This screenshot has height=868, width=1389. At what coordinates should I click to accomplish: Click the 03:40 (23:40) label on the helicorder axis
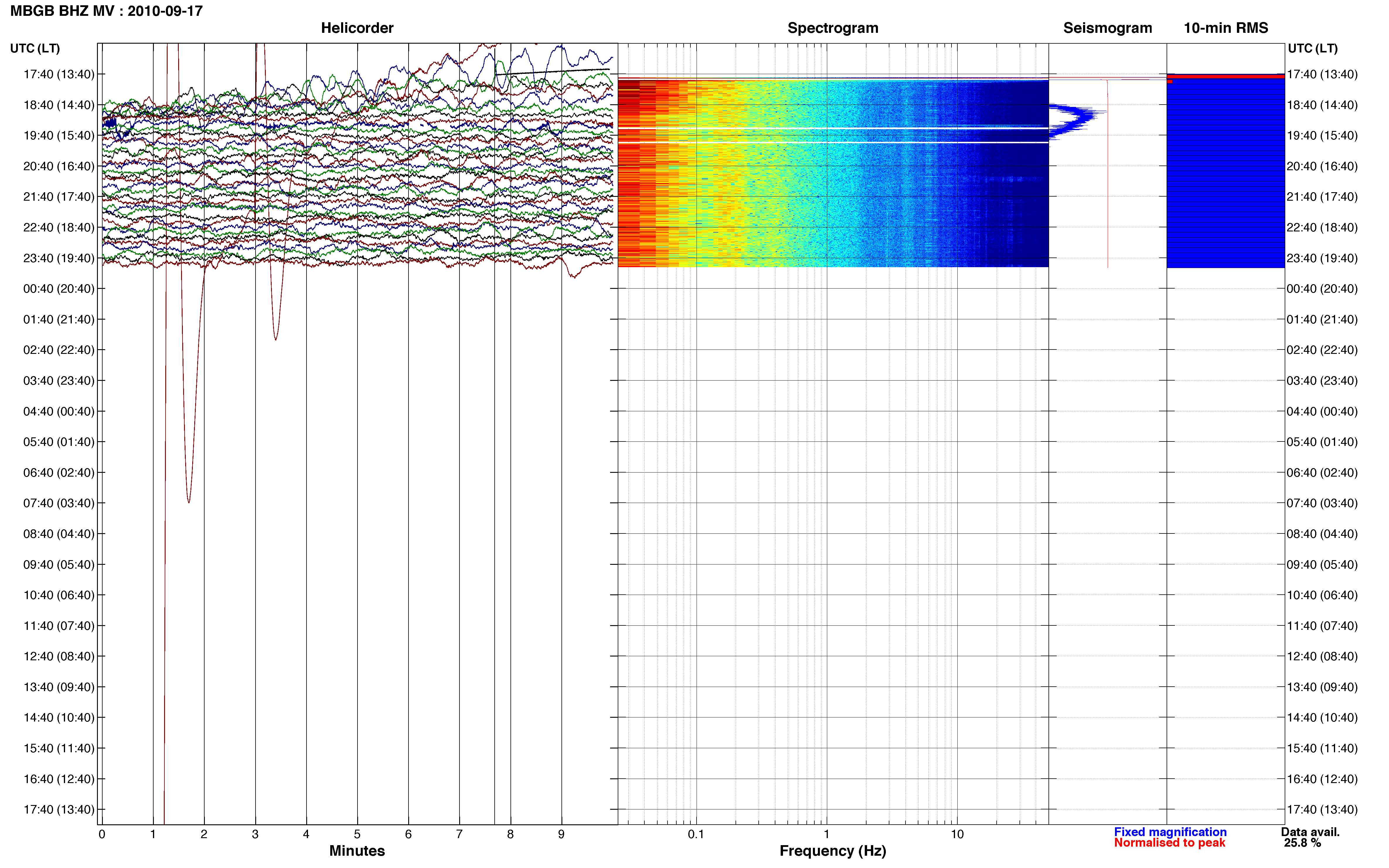pos(59,380)
